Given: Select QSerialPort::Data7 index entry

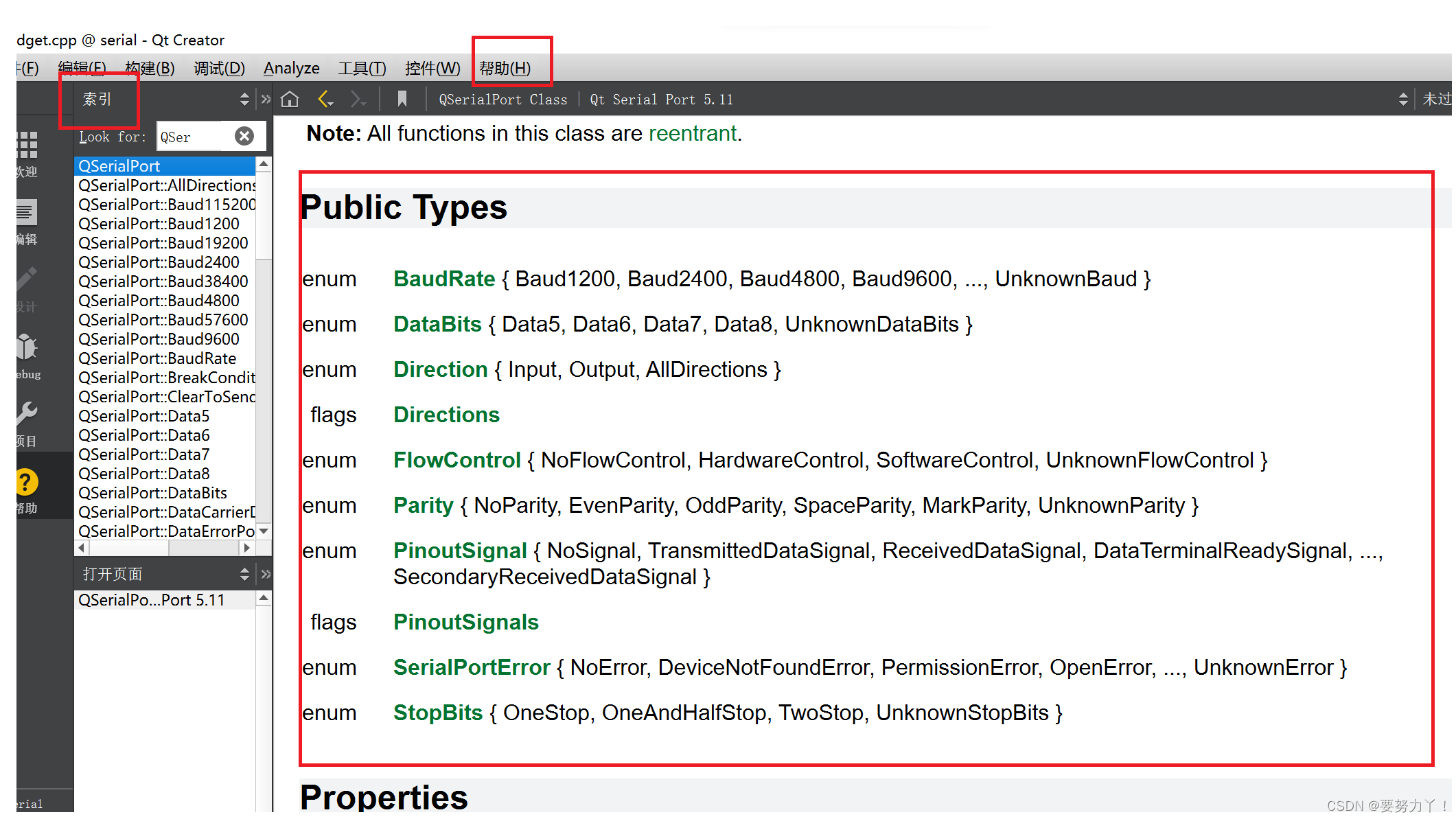Looking at the screenshot, I should point(165,454).
